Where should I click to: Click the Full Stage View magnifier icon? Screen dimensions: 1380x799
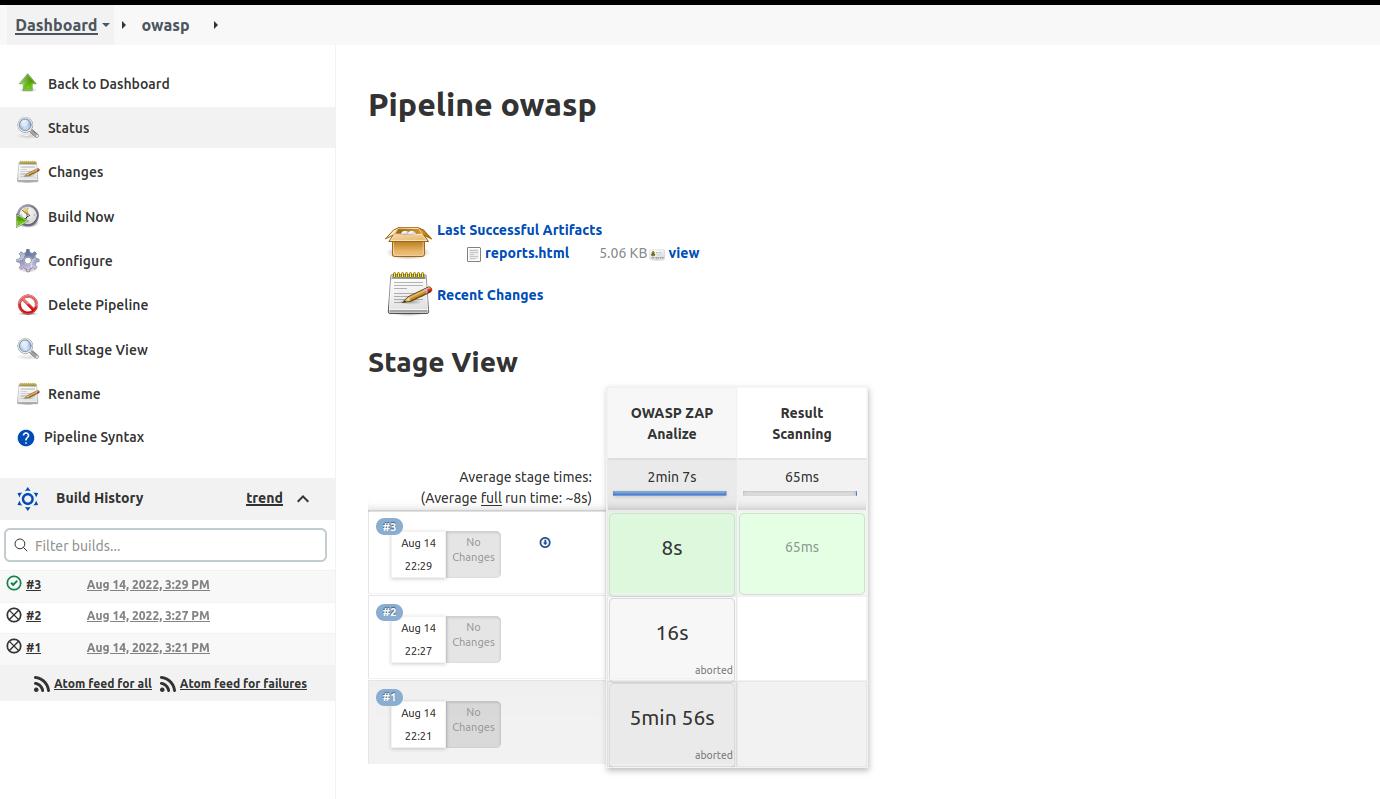27,349
